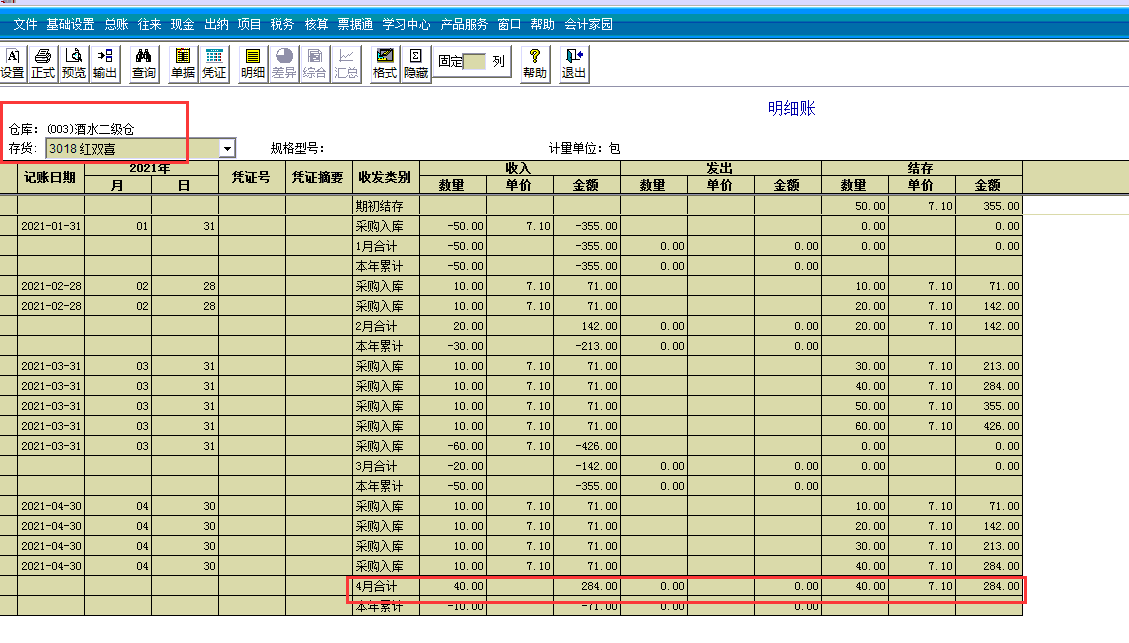1129x643 pixels.
Task: Click the 收发类别 column header
Action: tap(384, 177)
